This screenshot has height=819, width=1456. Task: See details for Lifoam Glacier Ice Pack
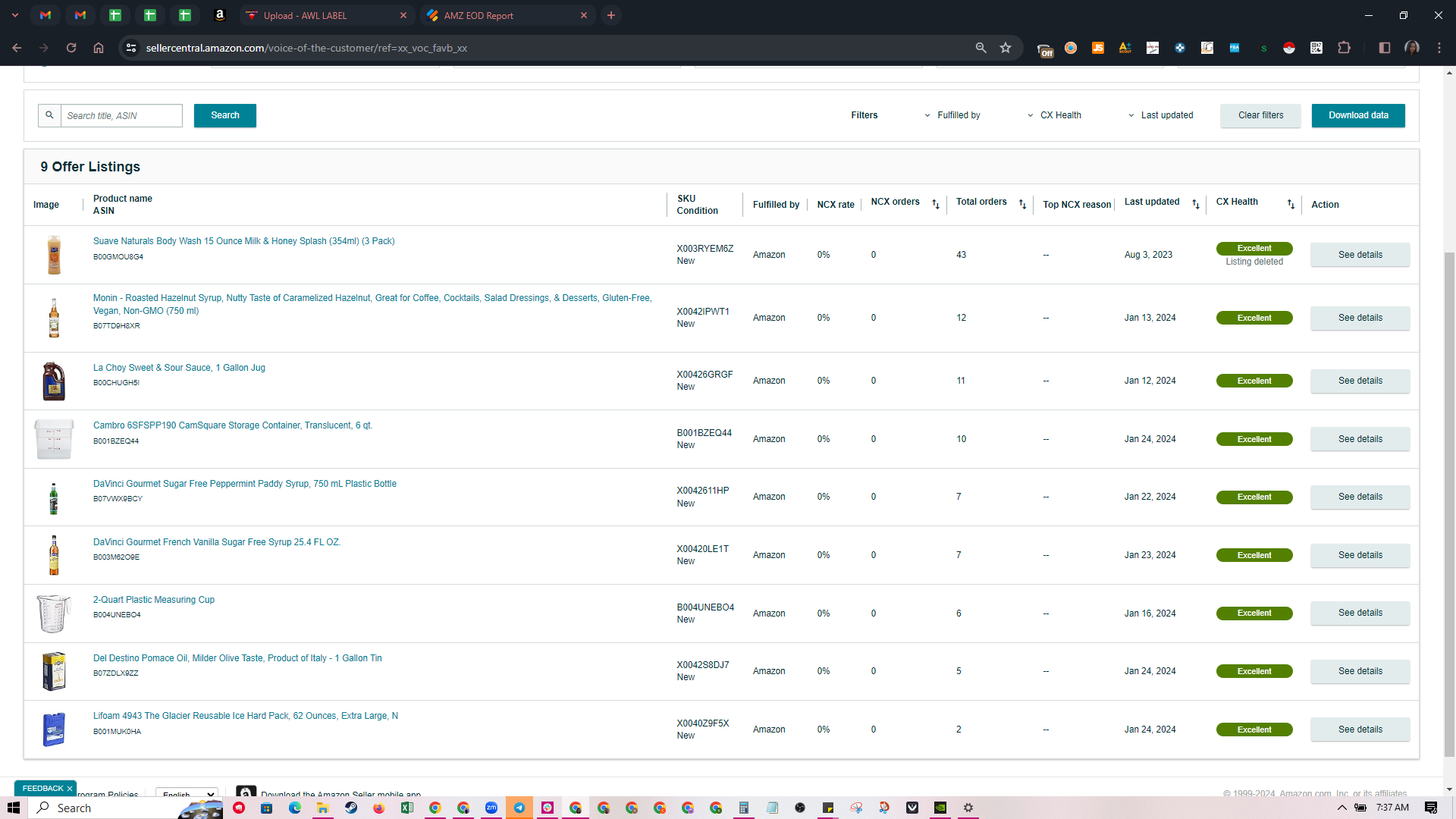pos(1360,730)
